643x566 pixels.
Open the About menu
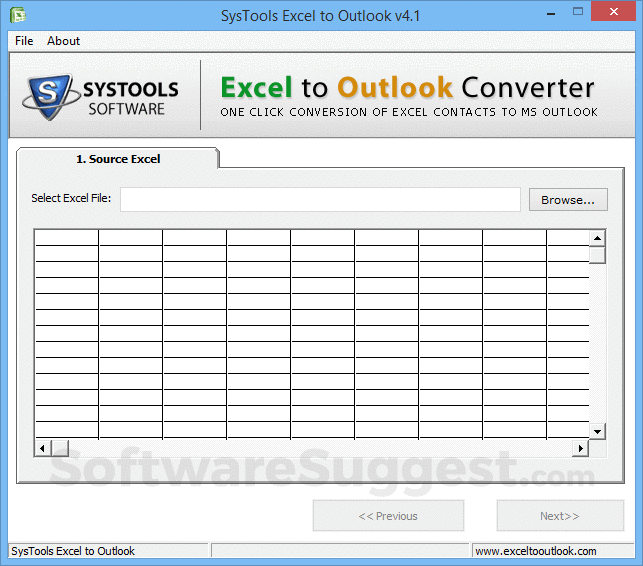[x=63, y=41]
